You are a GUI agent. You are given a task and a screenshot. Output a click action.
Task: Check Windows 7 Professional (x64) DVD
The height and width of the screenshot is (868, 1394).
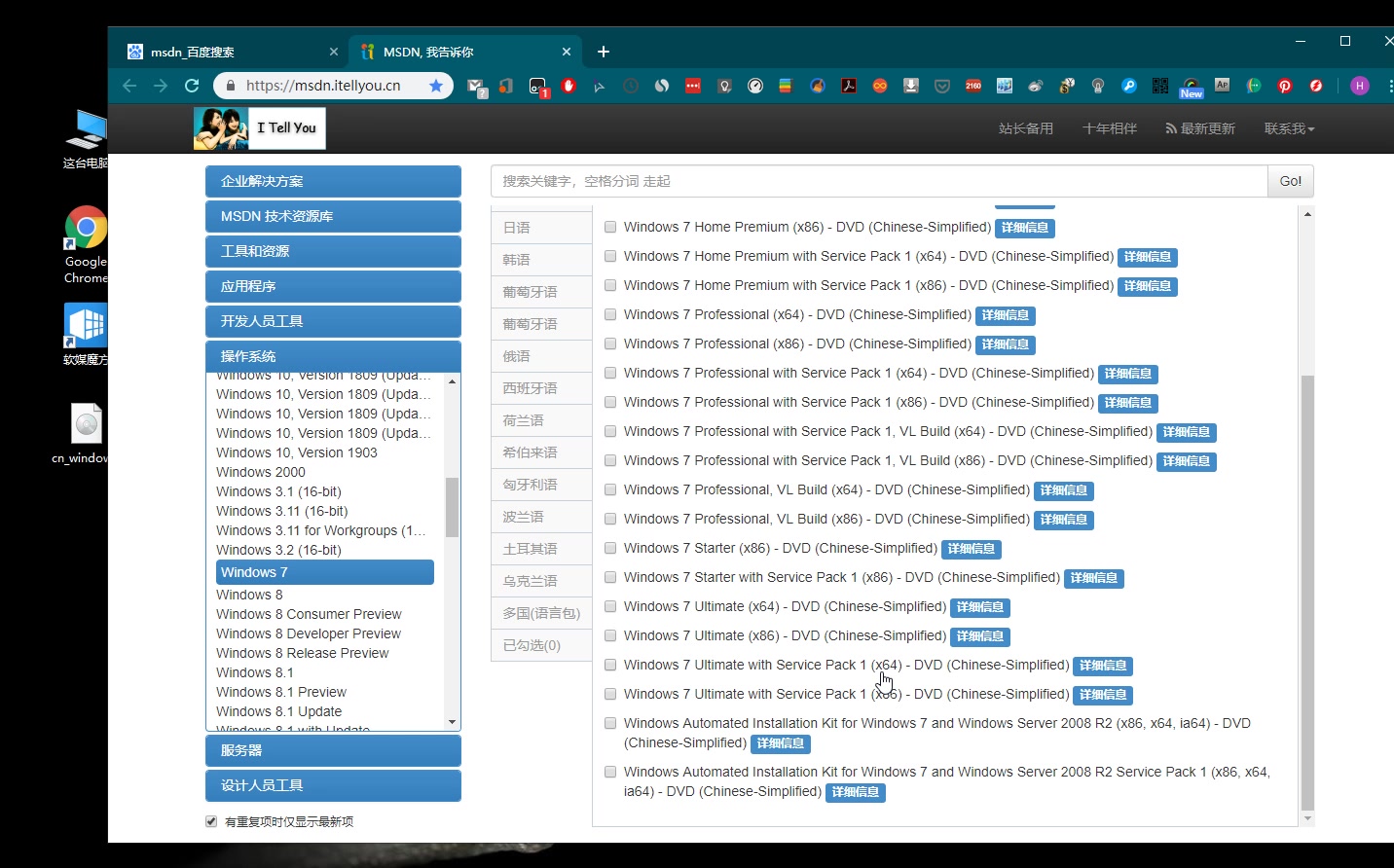pos(610,314)
